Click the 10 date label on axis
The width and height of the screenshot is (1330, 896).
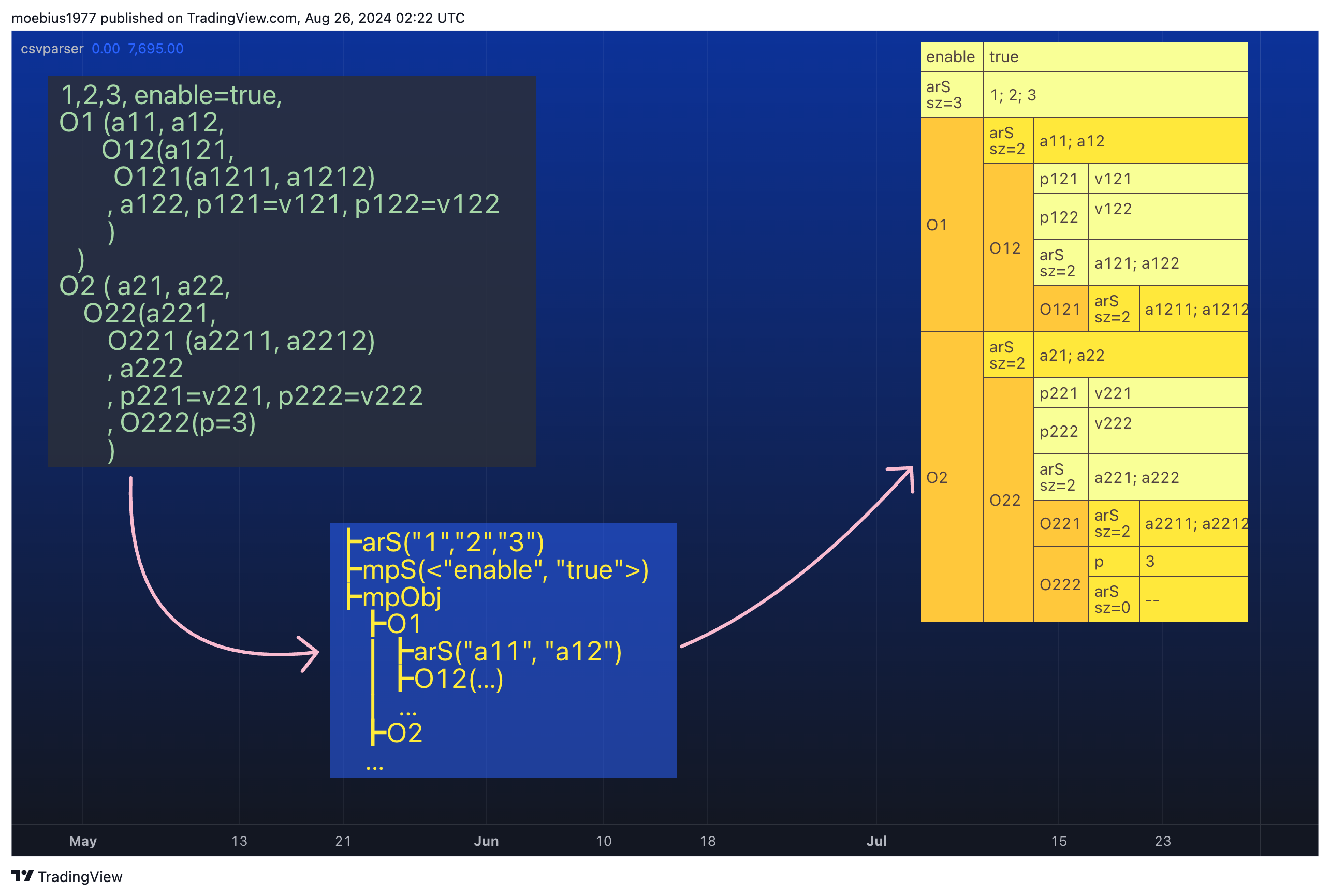[604, 841]
